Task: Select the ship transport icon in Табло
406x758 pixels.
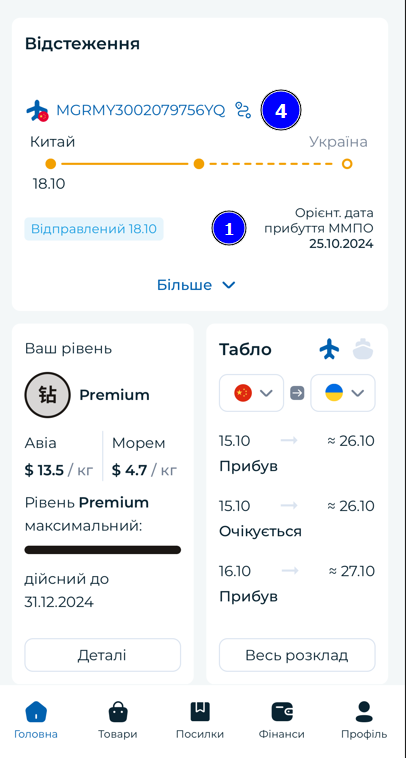Action: point(363,349)
